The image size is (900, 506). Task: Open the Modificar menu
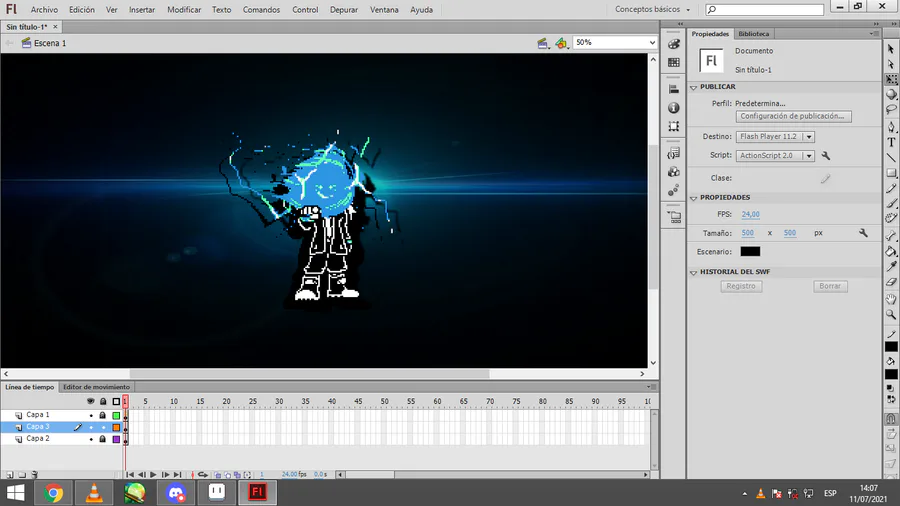click(184, 9)
